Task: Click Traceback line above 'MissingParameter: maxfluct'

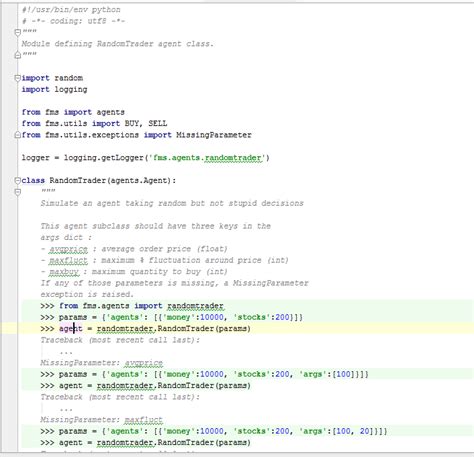Action: [120, 397]
